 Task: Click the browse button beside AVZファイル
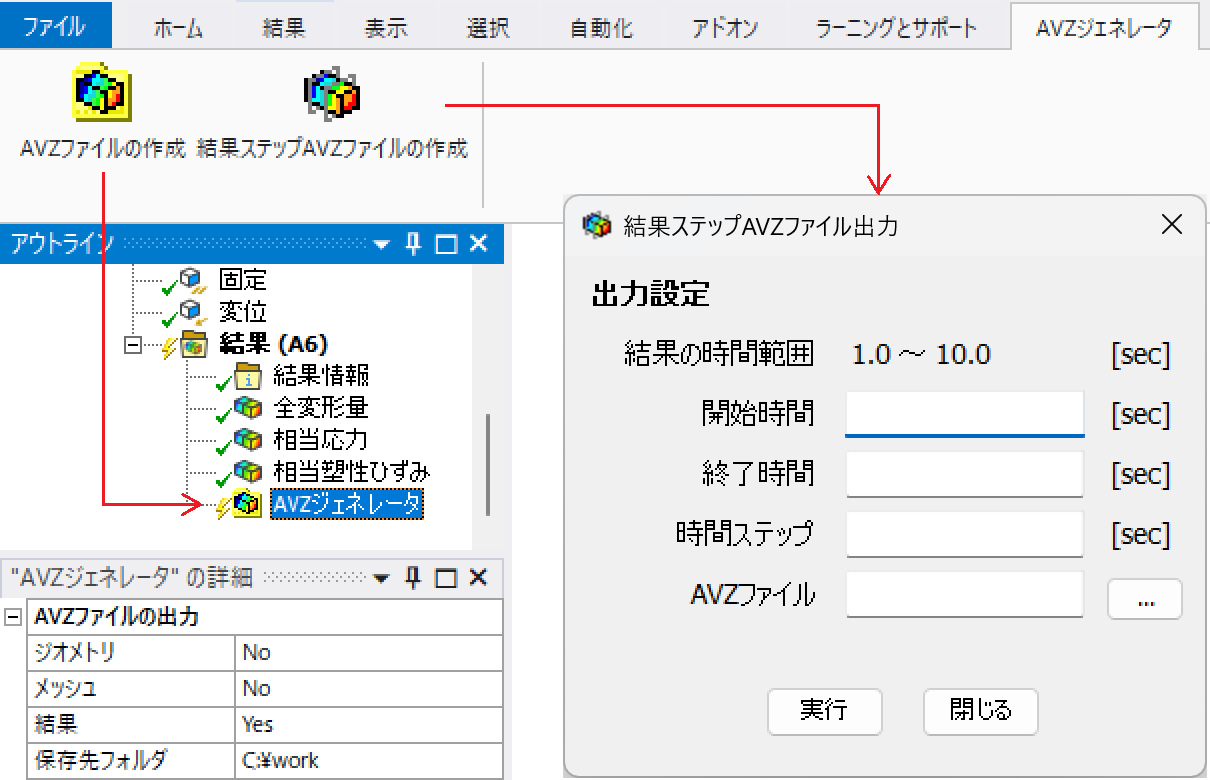[1145, 599]
